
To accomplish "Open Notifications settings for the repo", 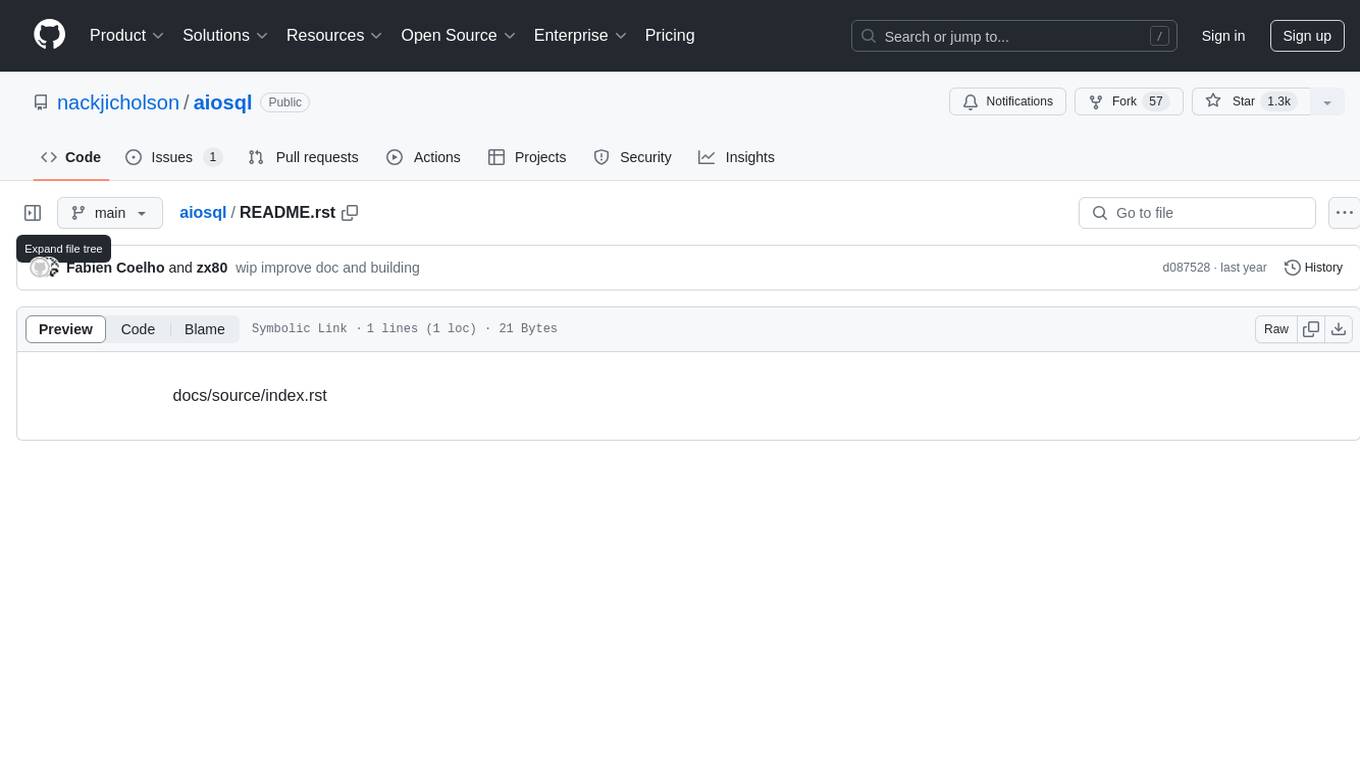I will point(1008,102).
